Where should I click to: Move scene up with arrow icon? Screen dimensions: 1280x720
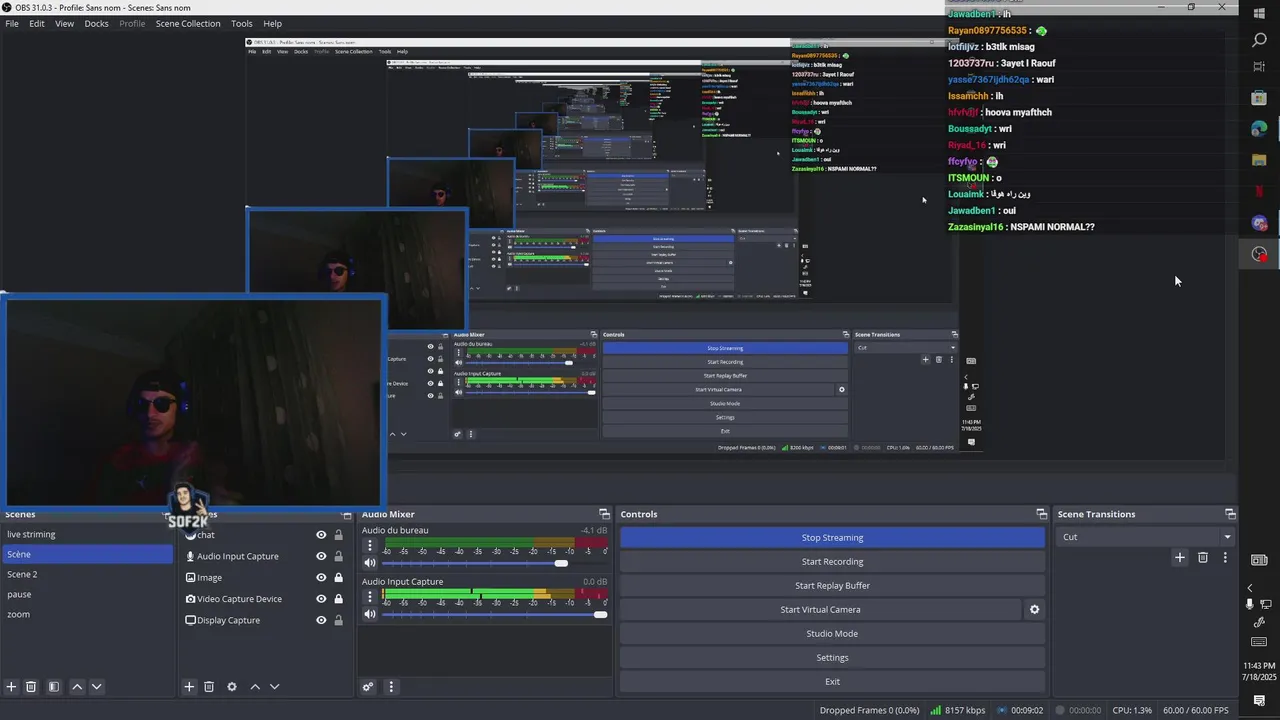[77, 687]
